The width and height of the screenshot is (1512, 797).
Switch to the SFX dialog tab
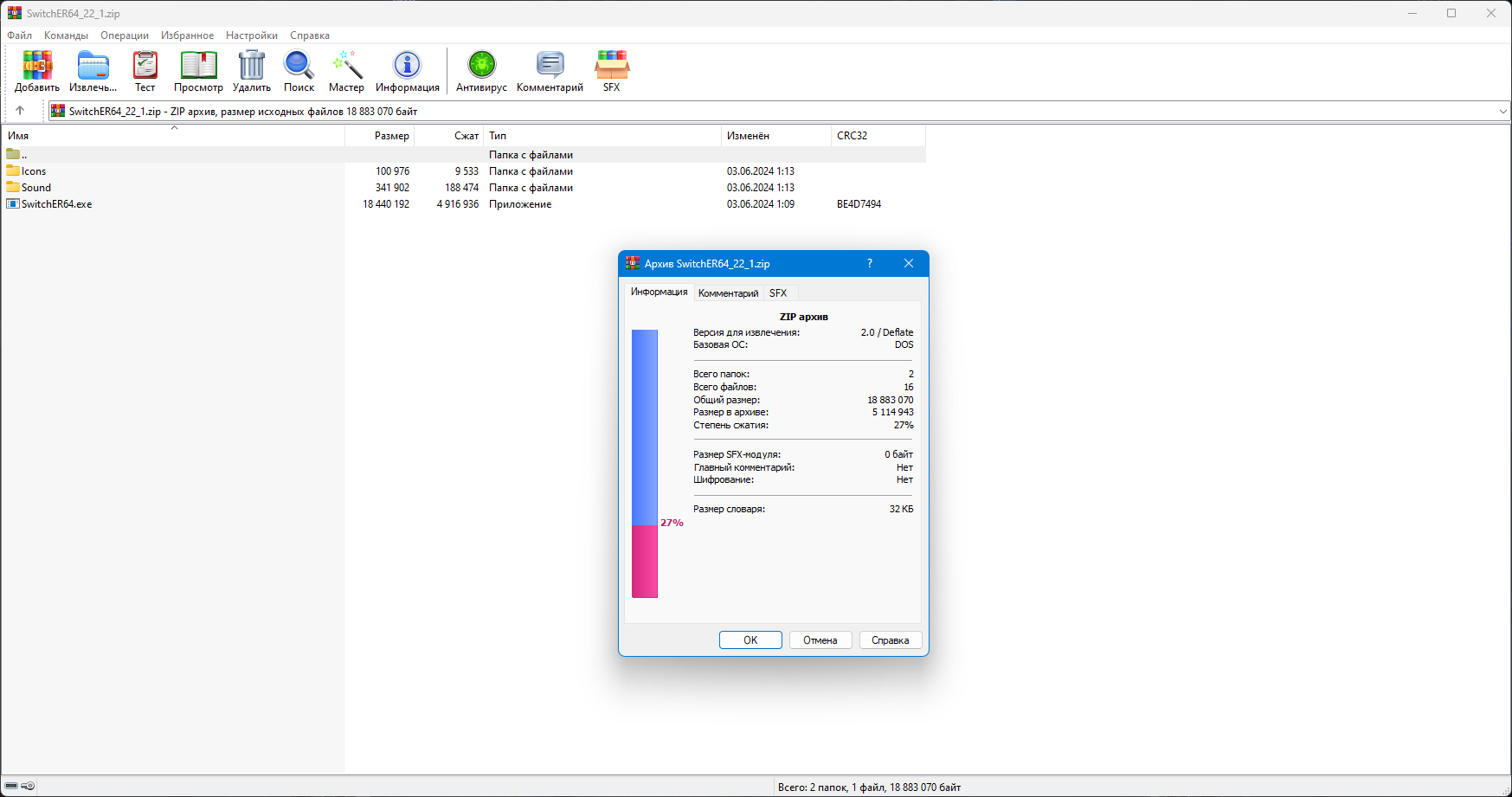pyautogui.click(x=778, y=293)
